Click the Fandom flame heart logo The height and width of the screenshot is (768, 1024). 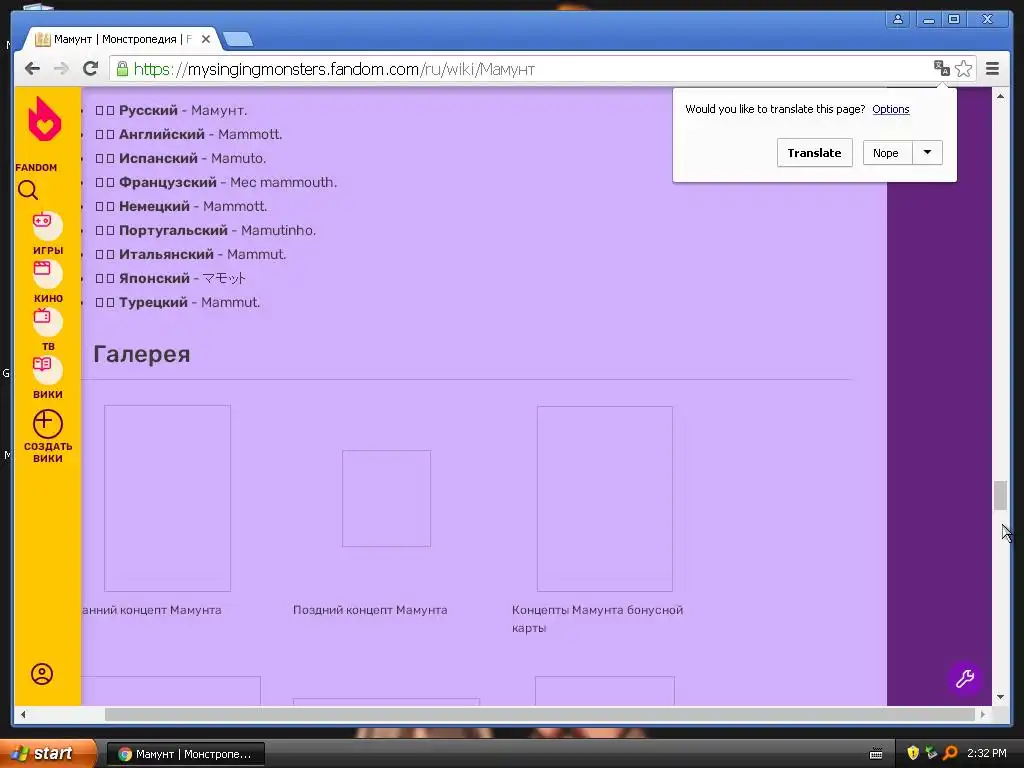point(44,119)
